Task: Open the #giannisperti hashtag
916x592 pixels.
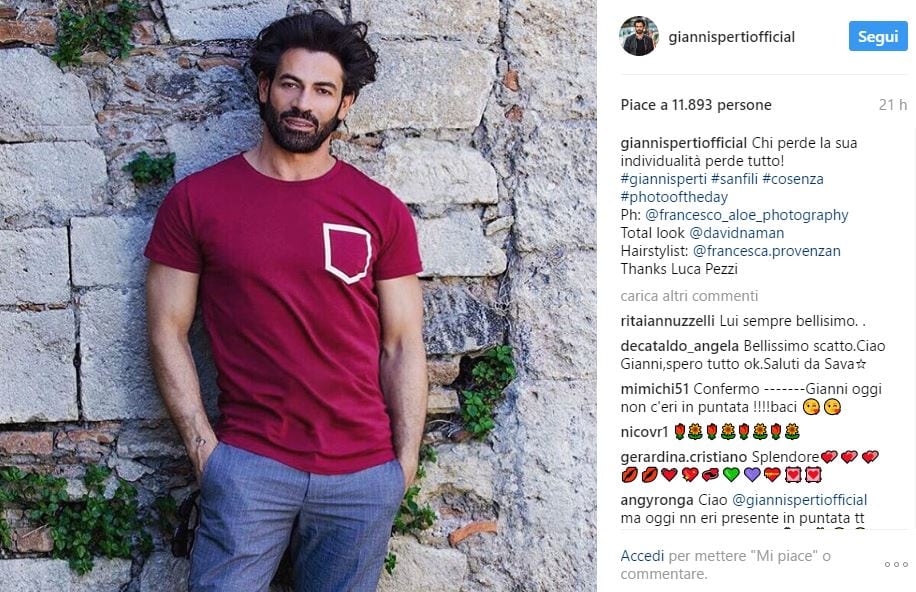Action: point(663,179)
